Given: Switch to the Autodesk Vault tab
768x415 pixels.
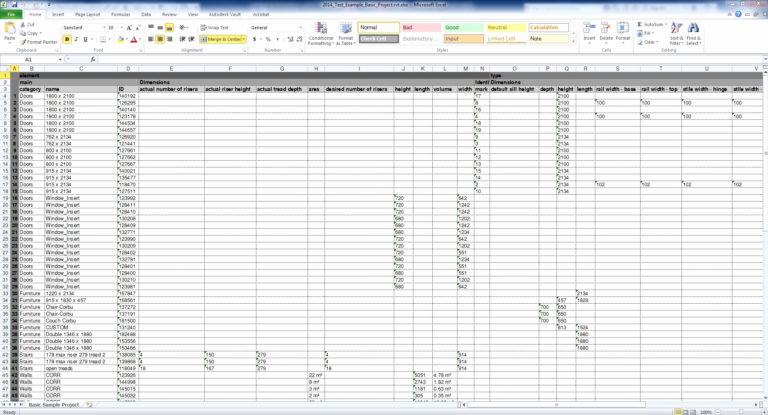Looking at the screenshot, I should point(224,15).
